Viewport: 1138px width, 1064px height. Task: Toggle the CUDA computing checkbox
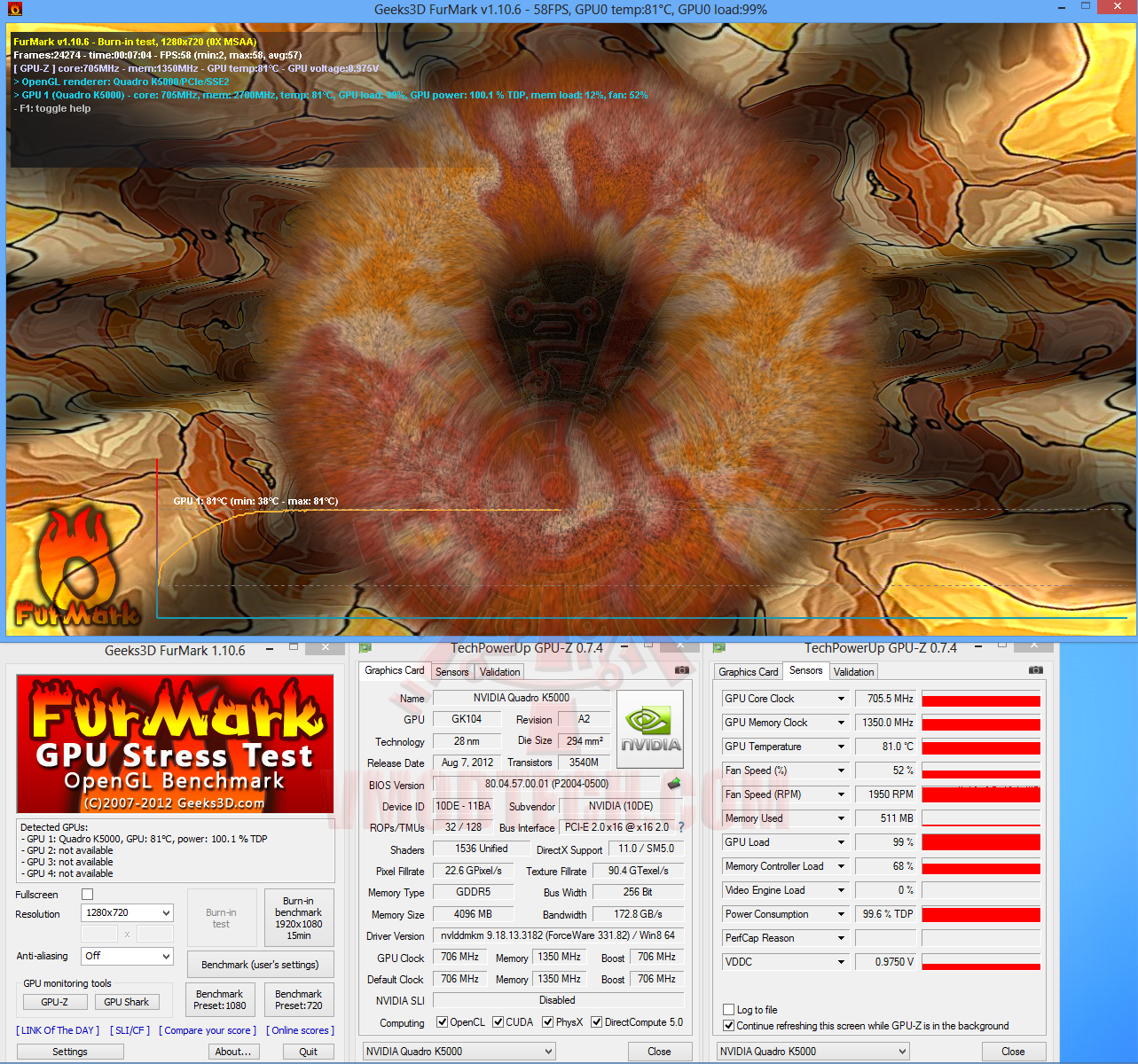tap(498, 1022)
